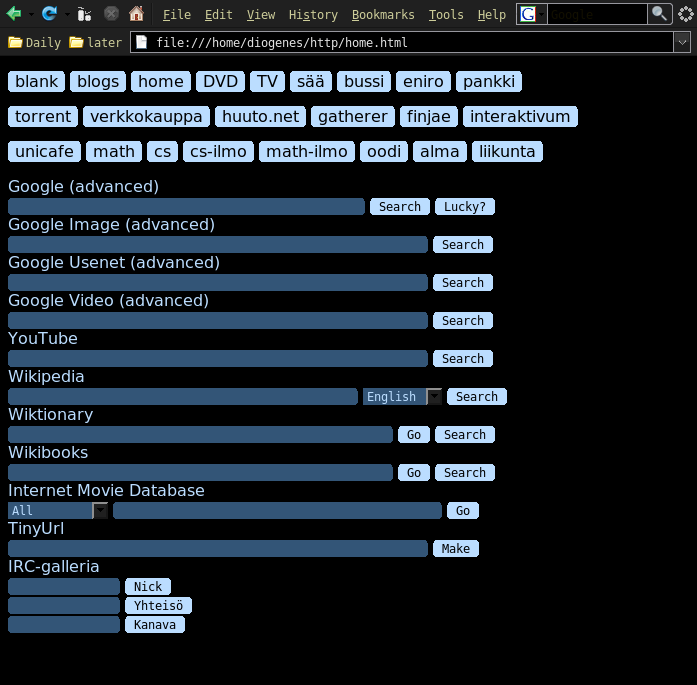The height and width of the screenshot is (685, 697).
Task: Open the Edit menu
Action: click(218, 15)
